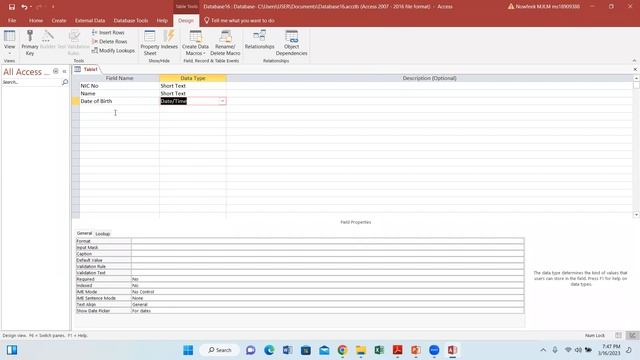
Task: Click the Modify Lookups command
Action: click(x=113, y=50)
